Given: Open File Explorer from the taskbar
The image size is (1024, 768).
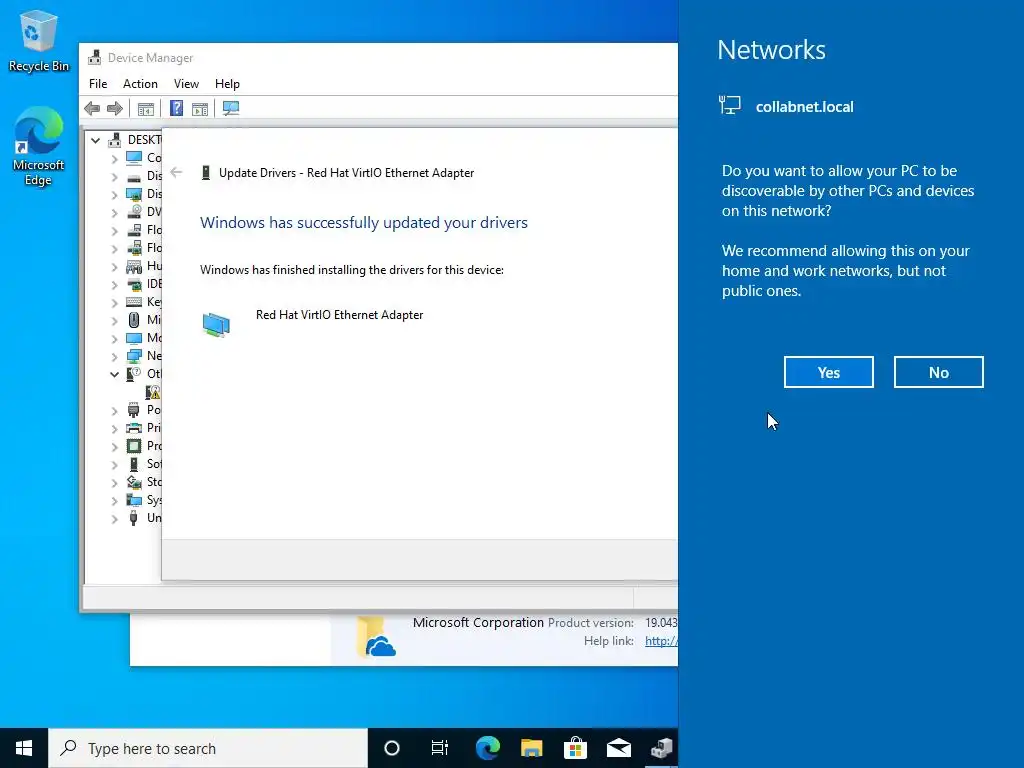Looking at the screenshot, I should click(x=532, y=748).
